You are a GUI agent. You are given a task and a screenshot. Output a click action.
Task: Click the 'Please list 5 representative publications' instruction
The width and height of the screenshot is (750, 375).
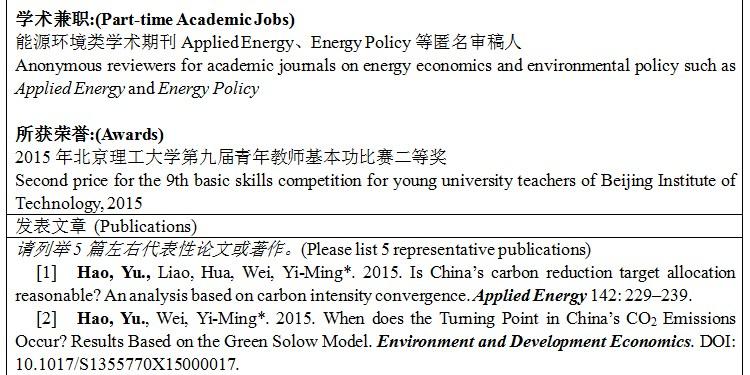pyautogui.click(x=446, y=250)
